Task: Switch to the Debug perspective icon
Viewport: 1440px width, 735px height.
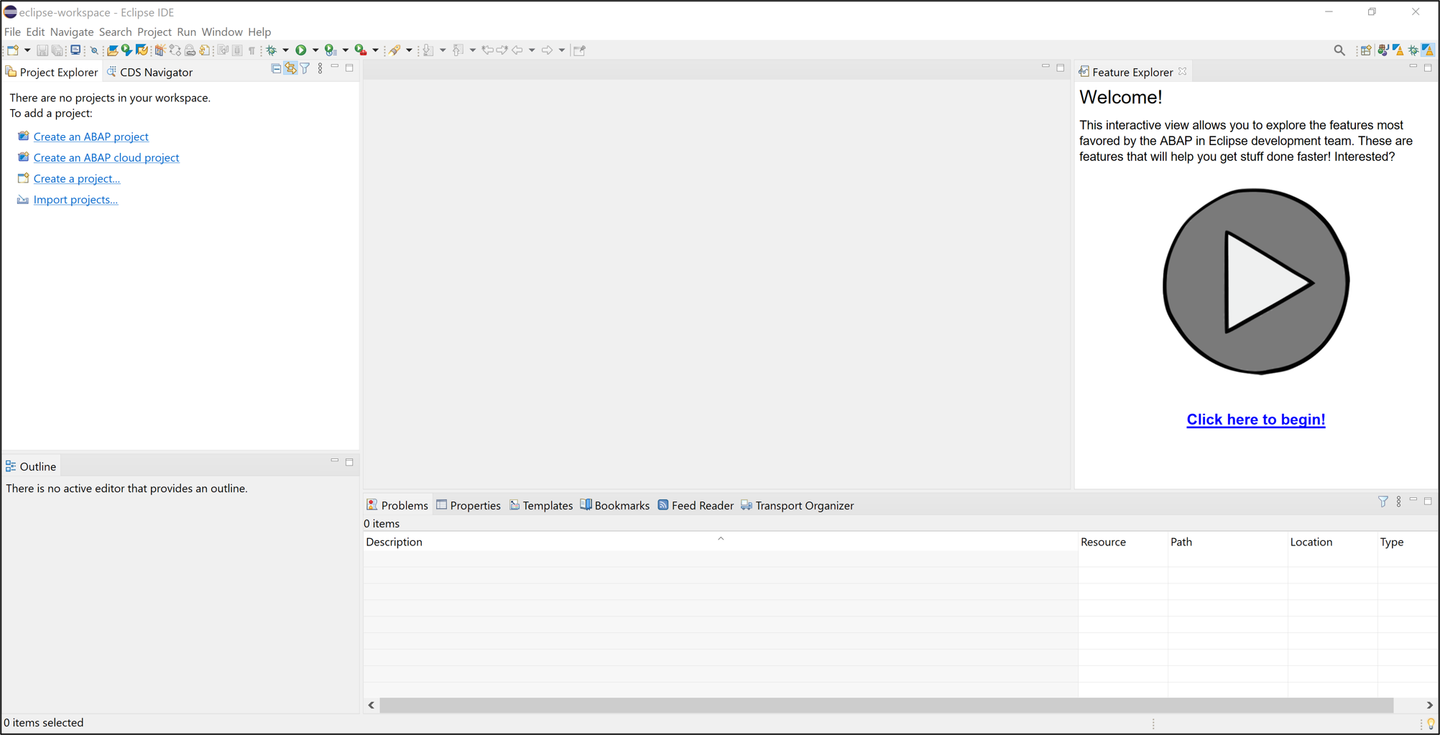Action: (x=1413, y=50)
